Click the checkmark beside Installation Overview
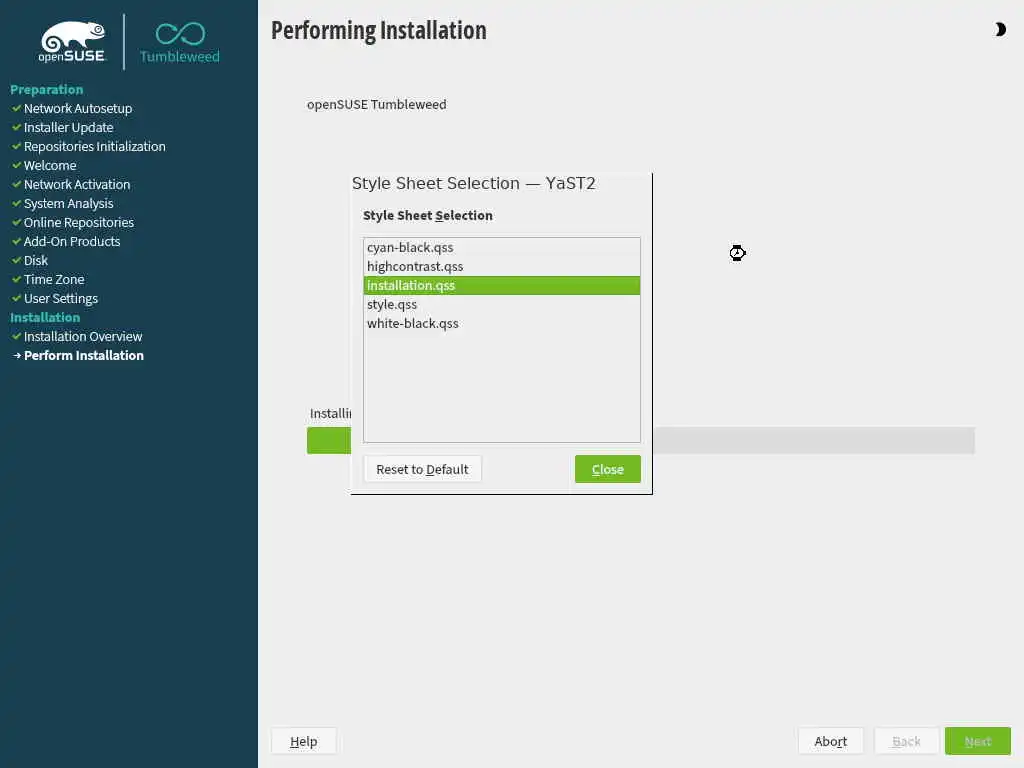 click(16, 336)
